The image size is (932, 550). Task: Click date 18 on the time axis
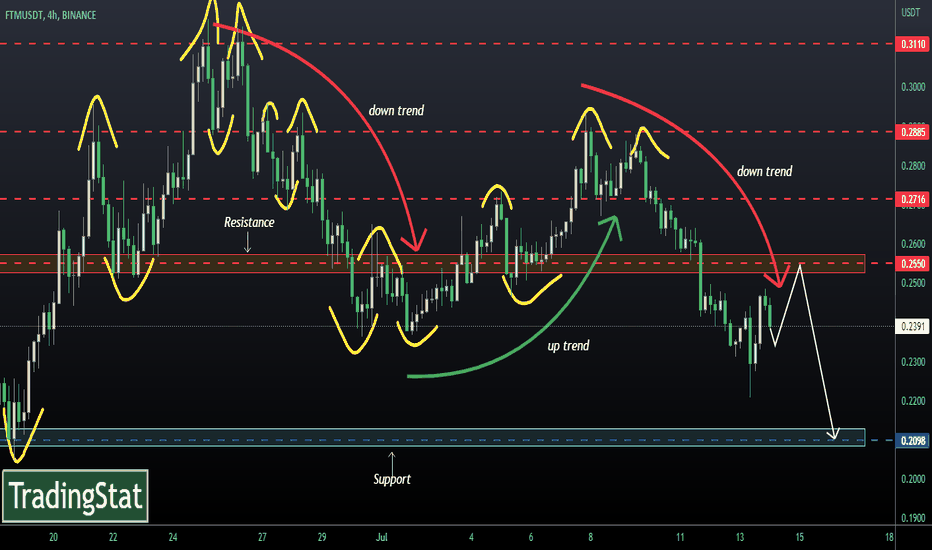[x=889, y=537]
